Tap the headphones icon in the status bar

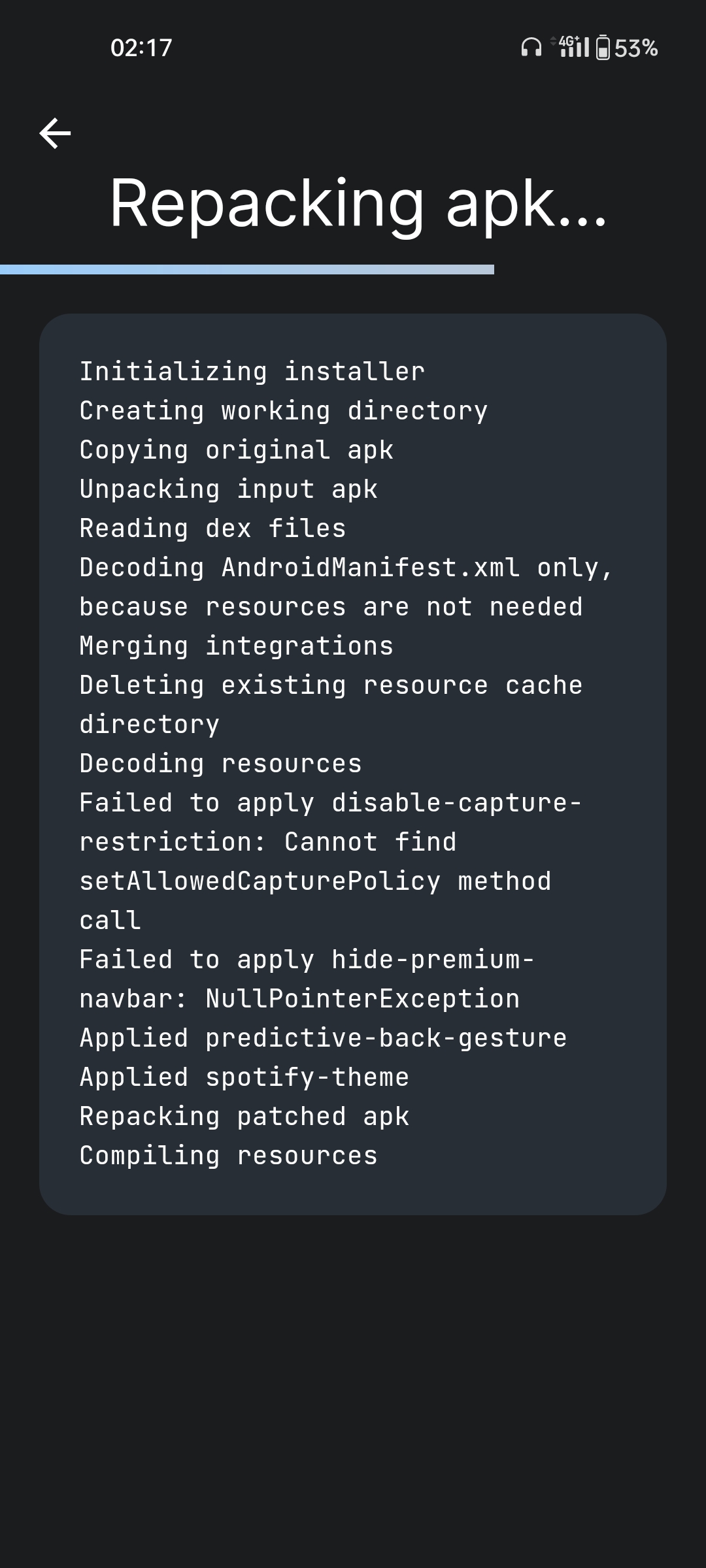[531, 48]
